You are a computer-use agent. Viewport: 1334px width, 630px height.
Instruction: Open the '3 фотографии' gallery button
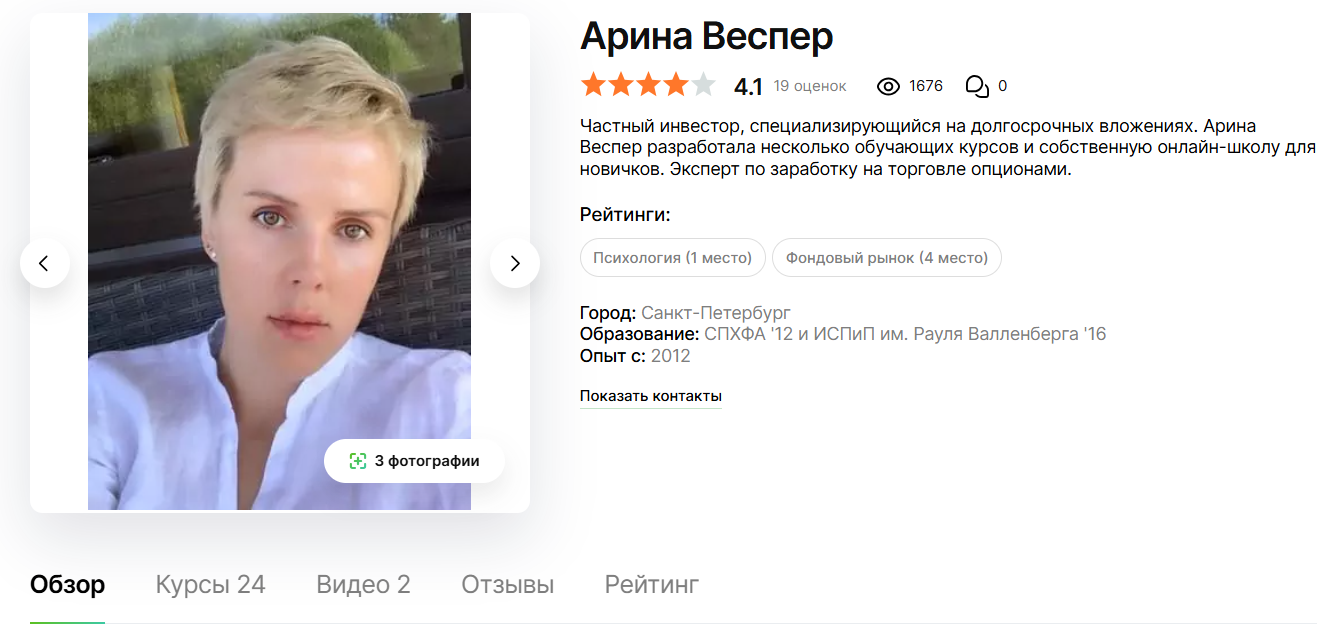[414, 461]
